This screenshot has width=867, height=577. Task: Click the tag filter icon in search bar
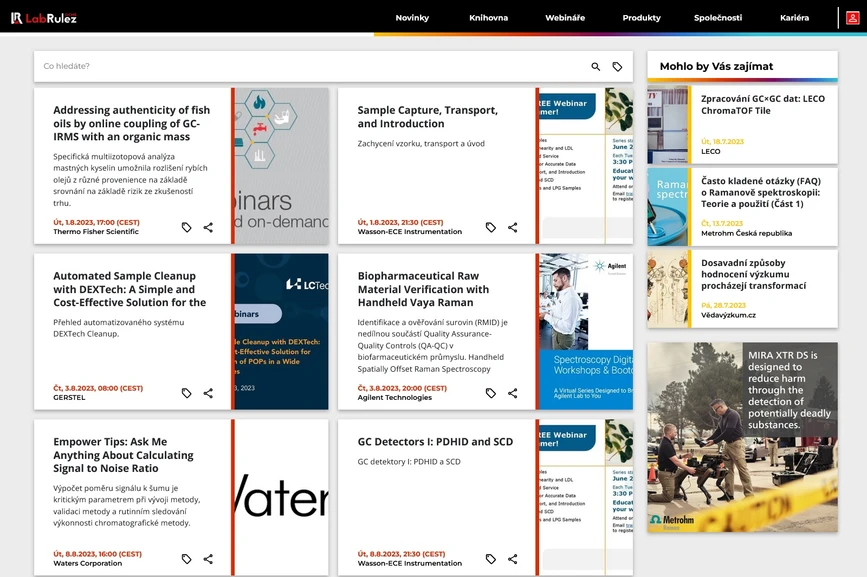[x=617, y=66]
